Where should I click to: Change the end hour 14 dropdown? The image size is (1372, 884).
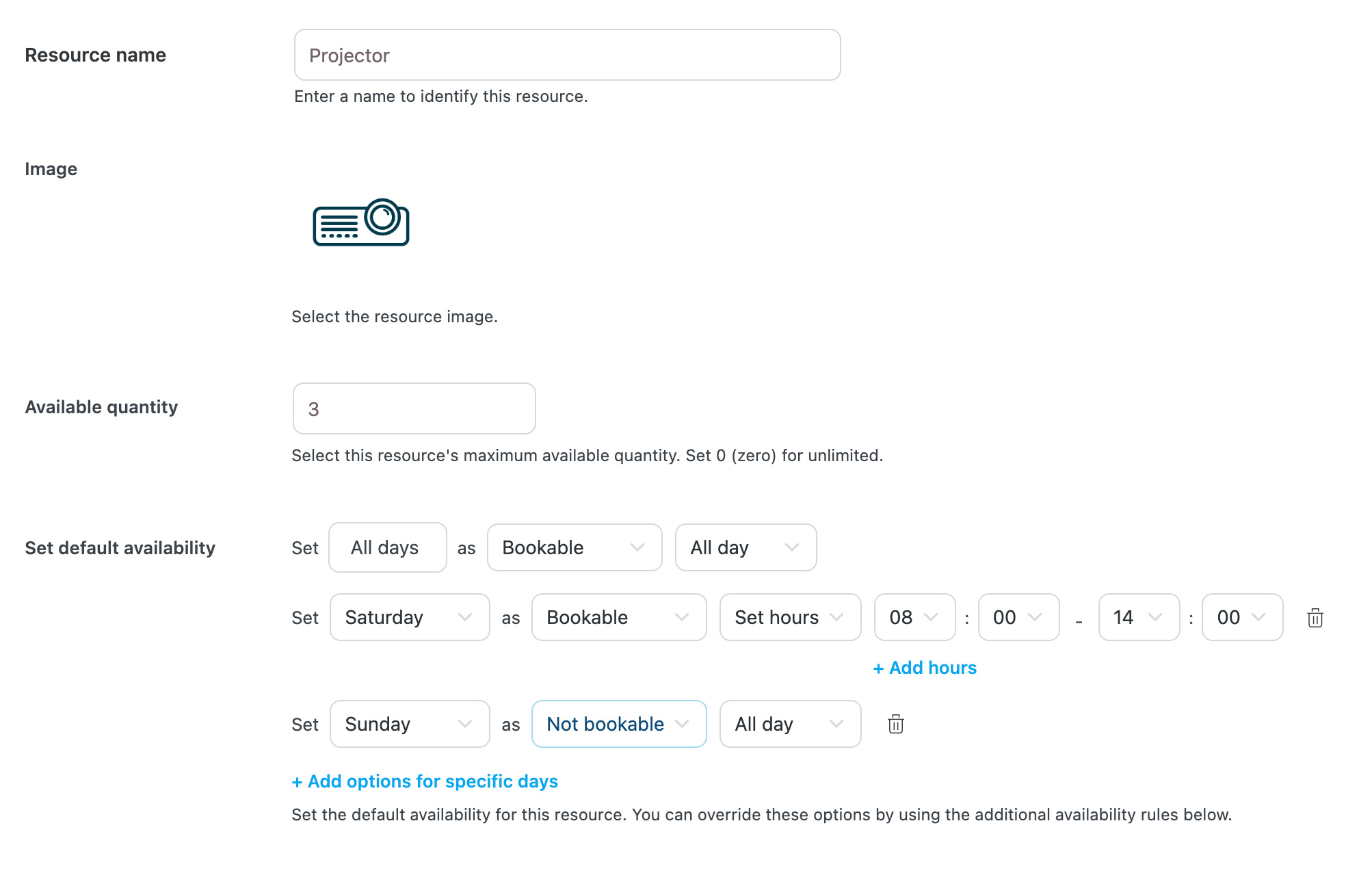click(x=1138, y=617)
